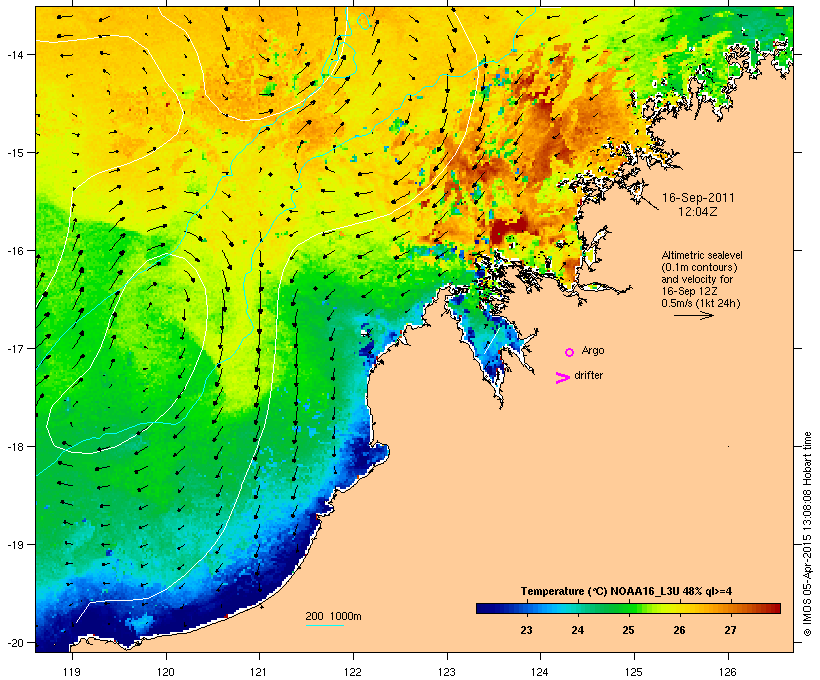Click the latitude axis label -17
Screen dimensions: 820x680
[x=14, y=348]
